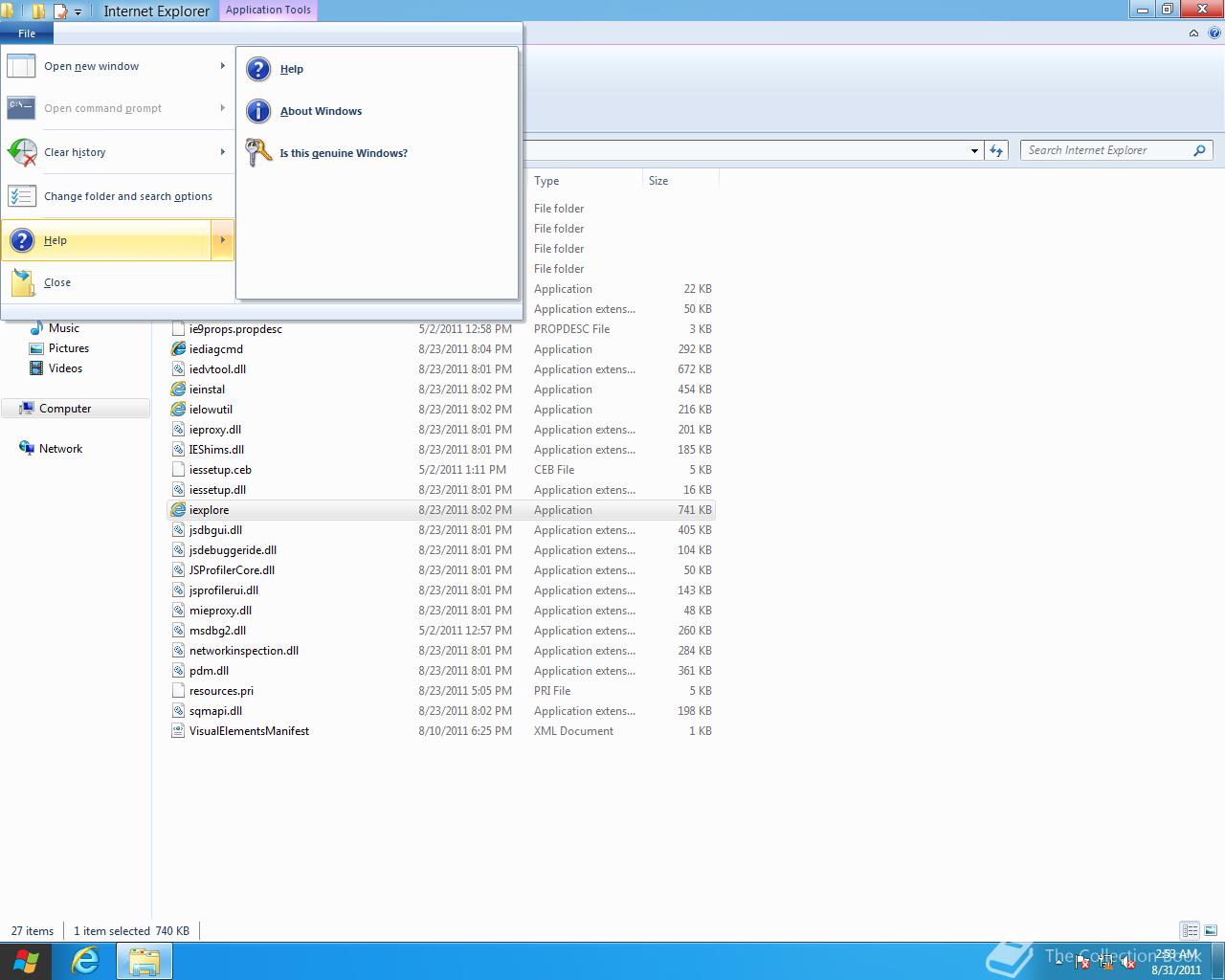Show hidden tray icons arrow
The height and width of the screenshot is (980, 1225).
point(1058,961)
